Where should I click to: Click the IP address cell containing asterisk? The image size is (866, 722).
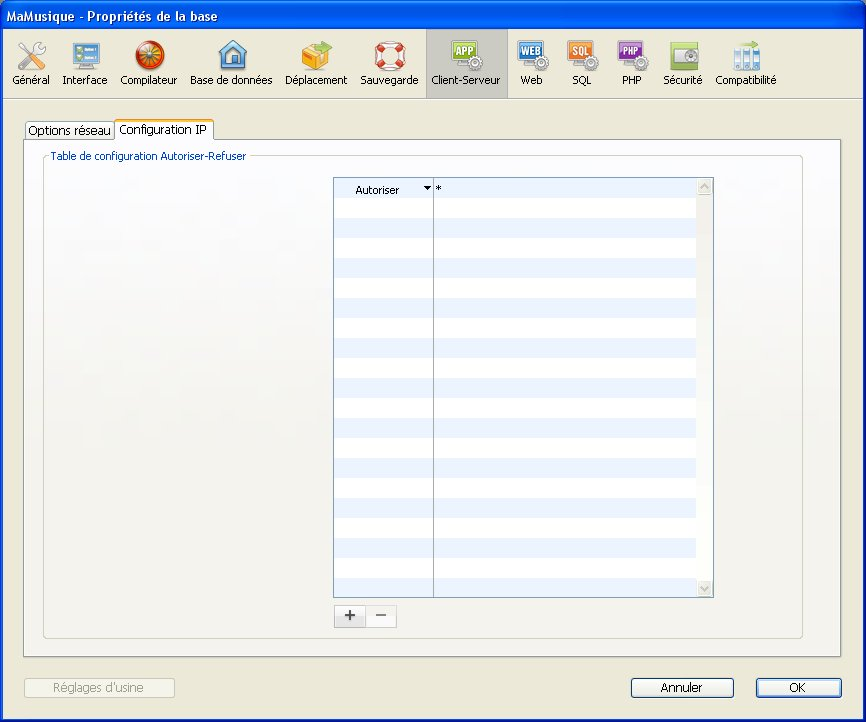[564, 189]
